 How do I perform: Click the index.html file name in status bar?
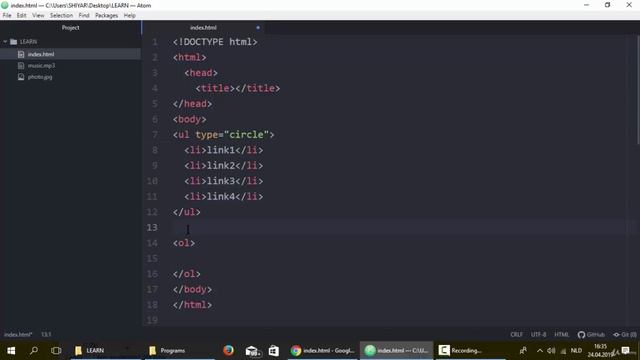pos(18,335)
